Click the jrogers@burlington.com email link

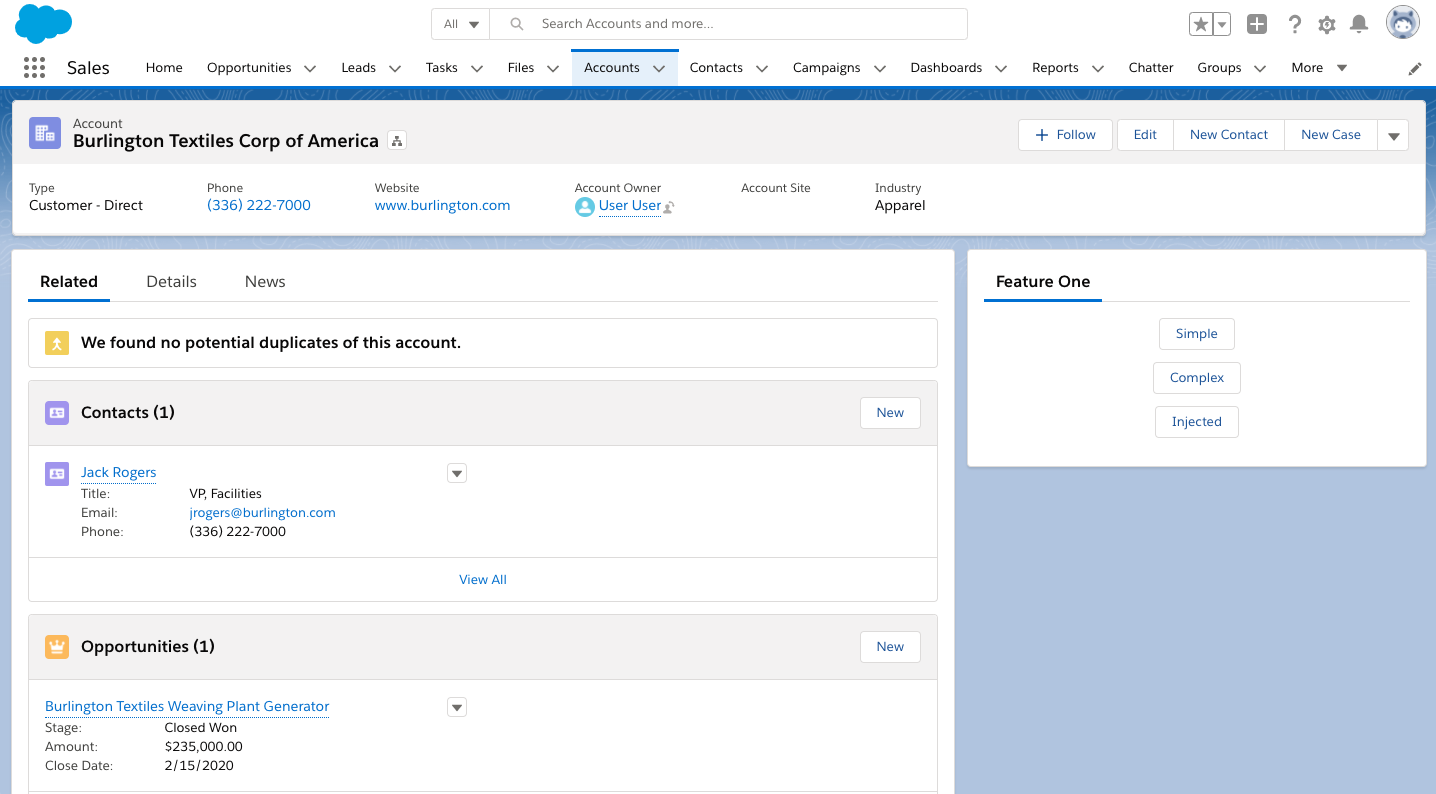click(262, 513)
